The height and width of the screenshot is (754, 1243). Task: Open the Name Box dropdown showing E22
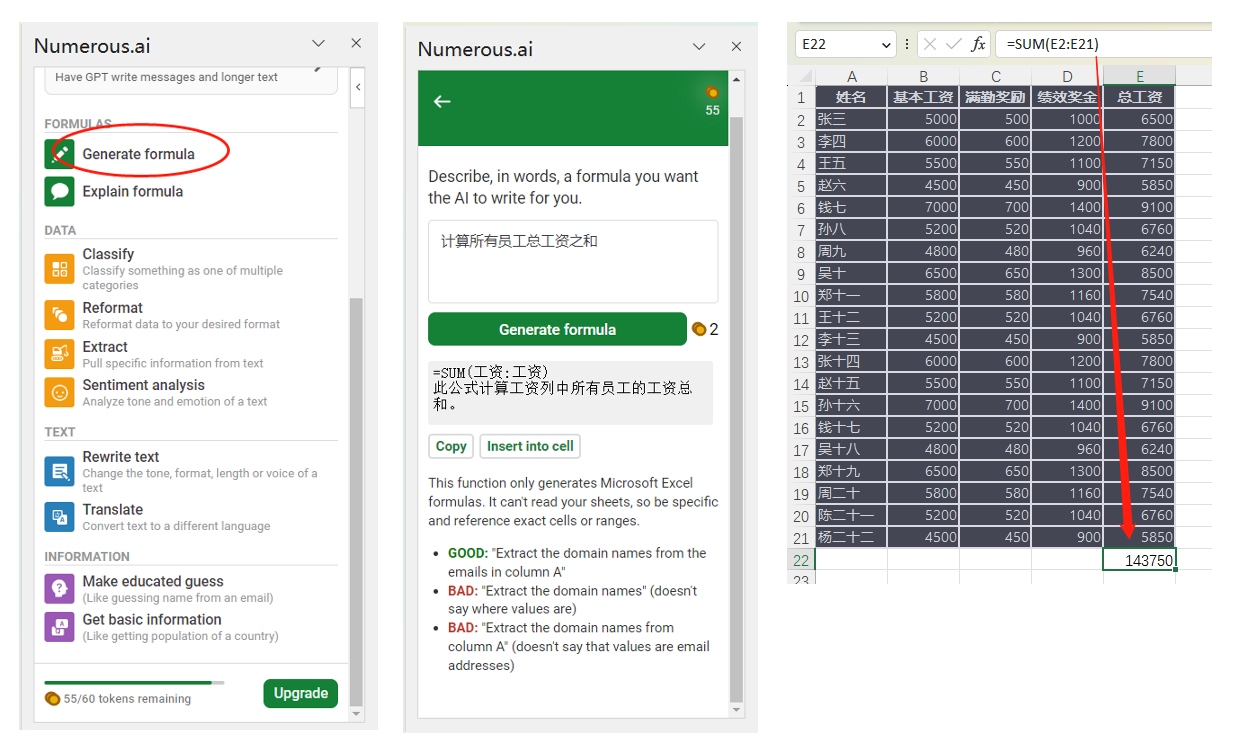[886, 45]
